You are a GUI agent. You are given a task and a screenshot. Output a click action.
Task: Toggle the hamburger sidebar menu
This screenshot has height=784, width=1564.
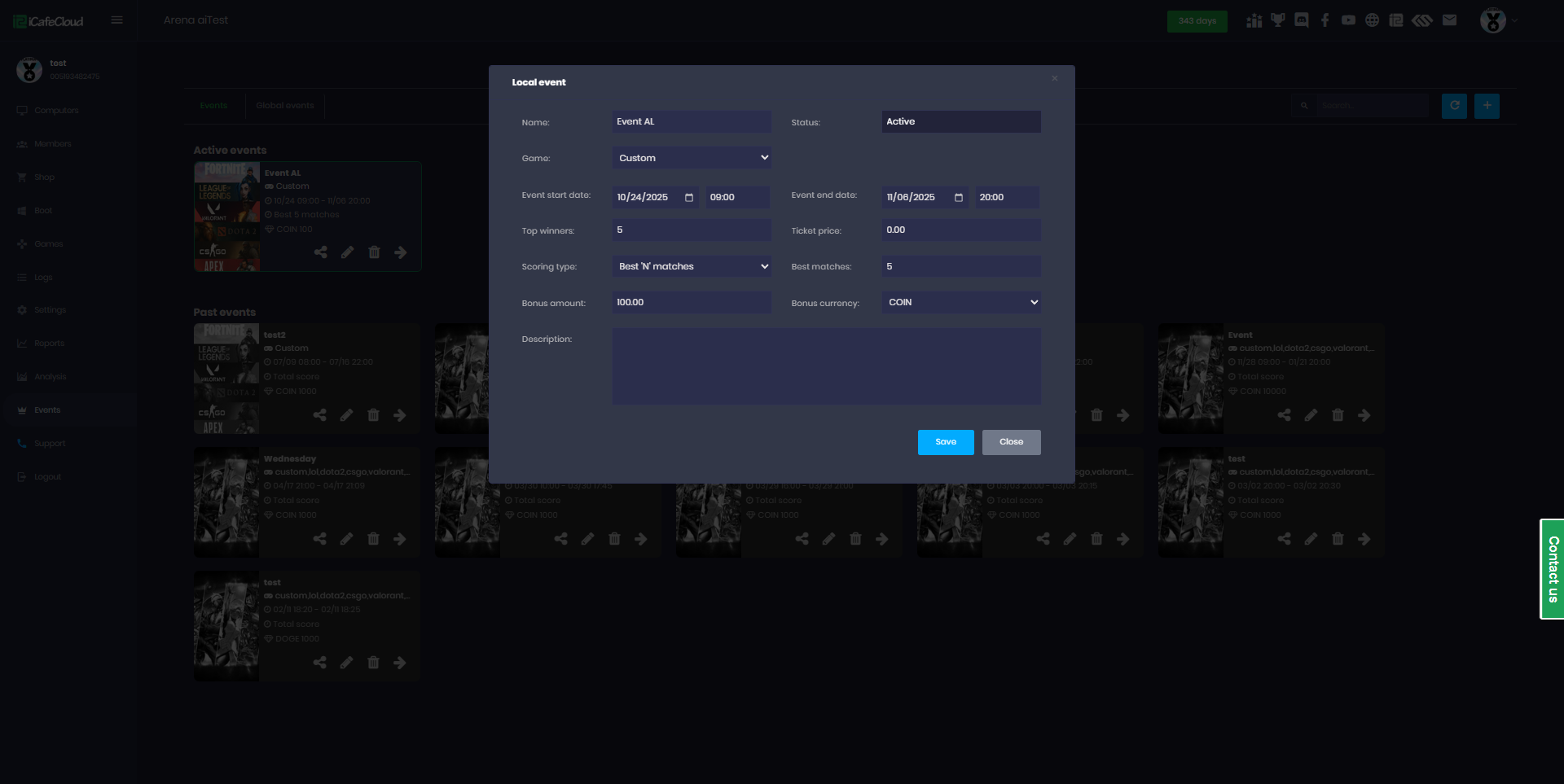pyautogui.click(x=117, y=20)
